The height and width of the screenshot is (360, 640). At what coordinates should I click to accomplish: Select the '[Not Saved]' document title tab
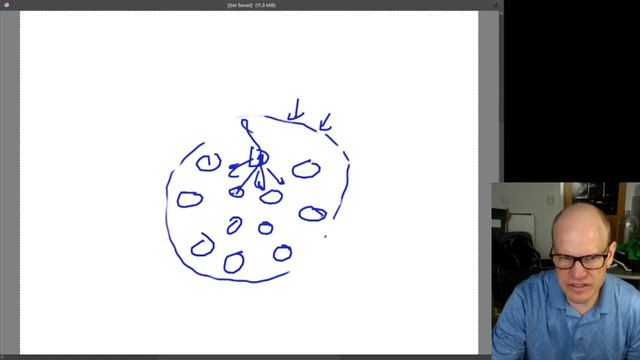pos(251,5)
